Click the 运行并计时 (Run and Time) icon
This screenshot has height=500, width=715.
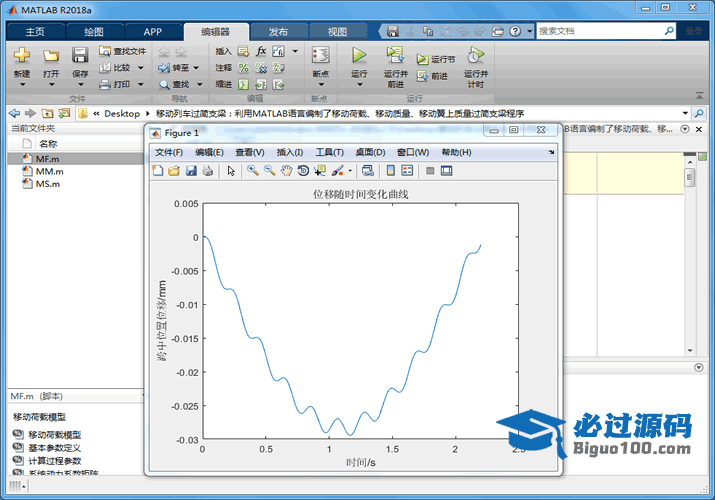476,55
